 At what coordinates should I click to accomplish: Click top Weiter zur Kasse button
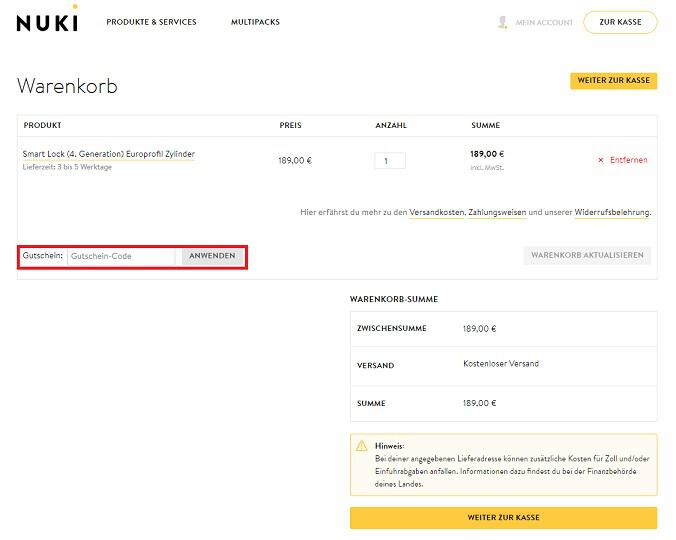(x=613, y=81)
